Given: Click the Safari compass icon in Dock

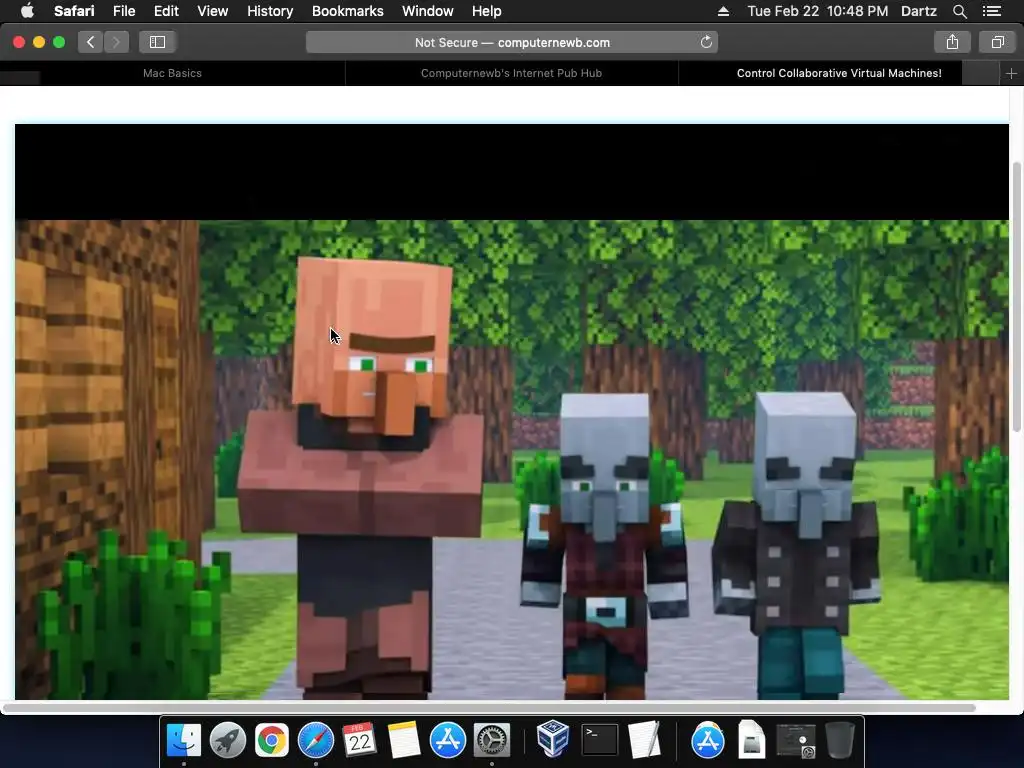Looking at the screenshot, I should pos(315,740).
